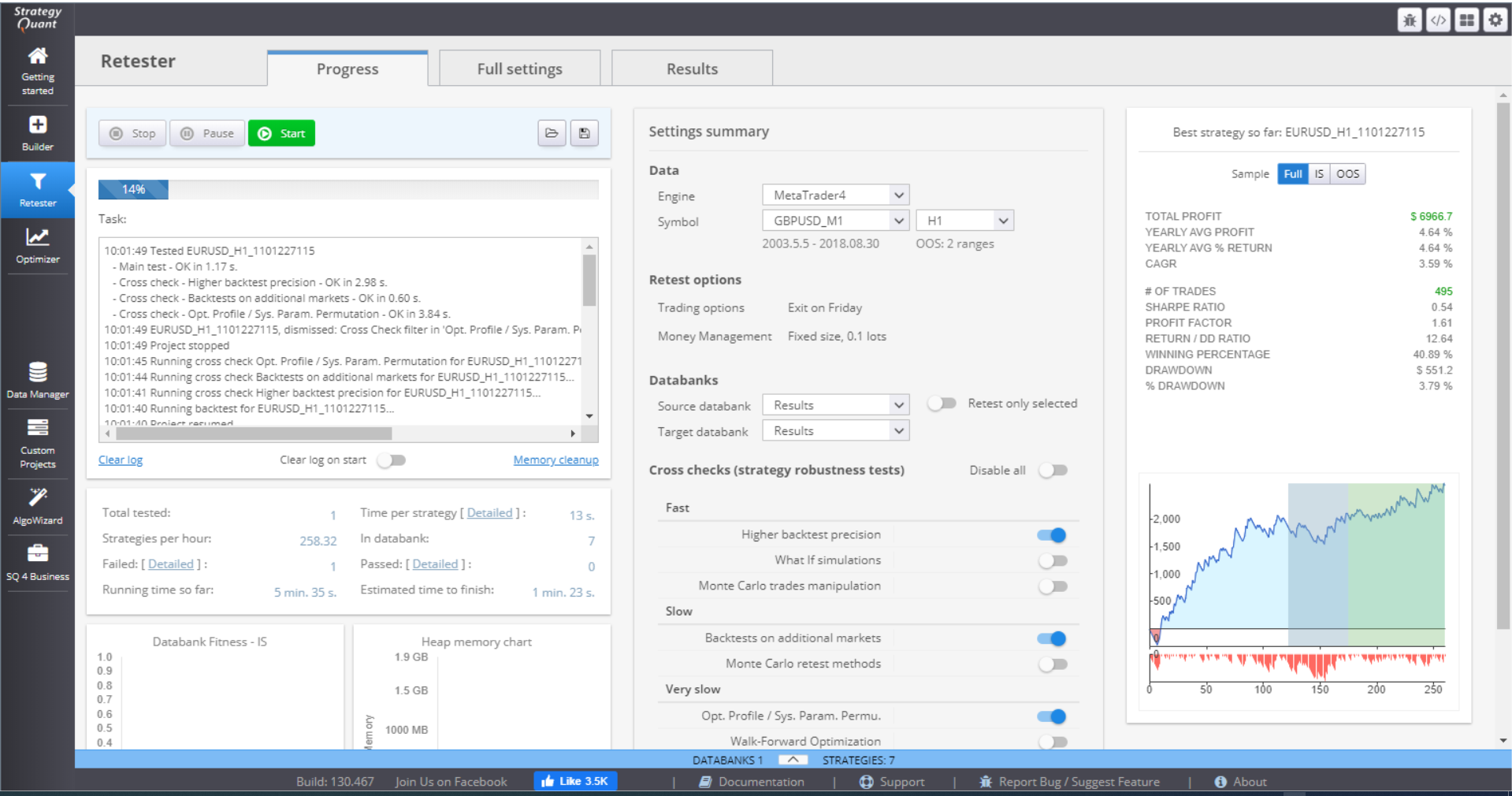Open Report Bug / Suggest Feature
This screenshot has height=796, width=1512.
point(1069,782)
